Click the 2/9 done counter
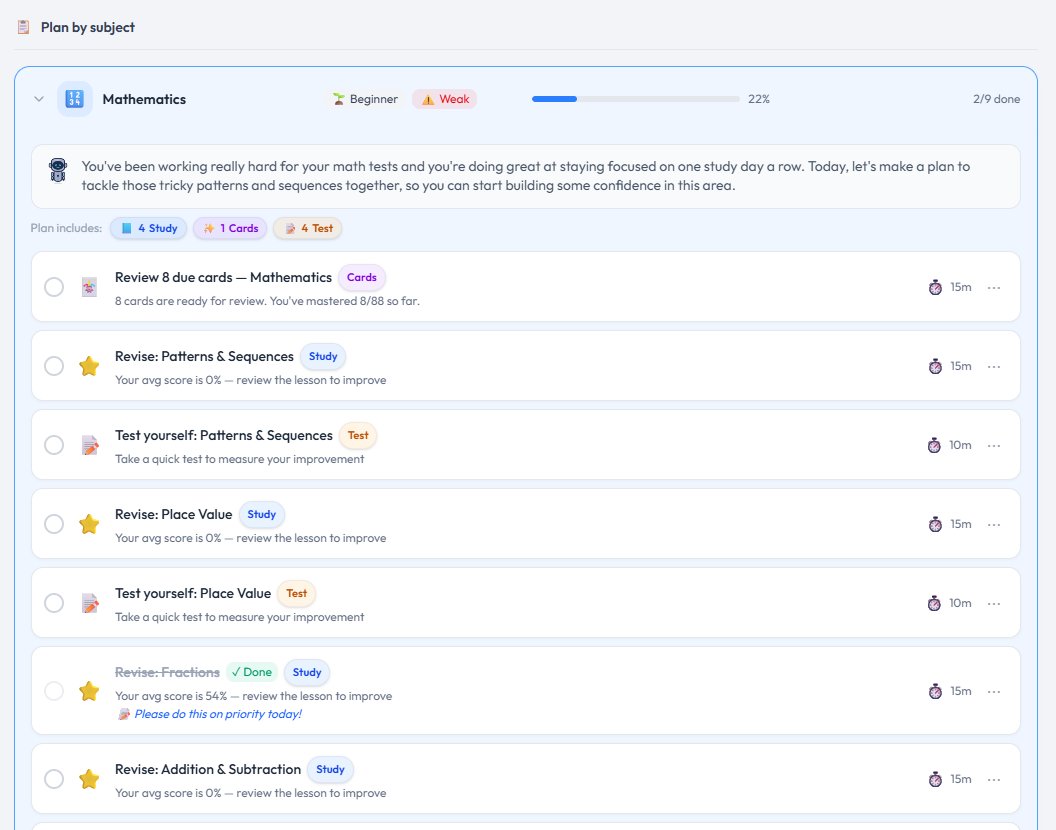 (x=996, y=99)
